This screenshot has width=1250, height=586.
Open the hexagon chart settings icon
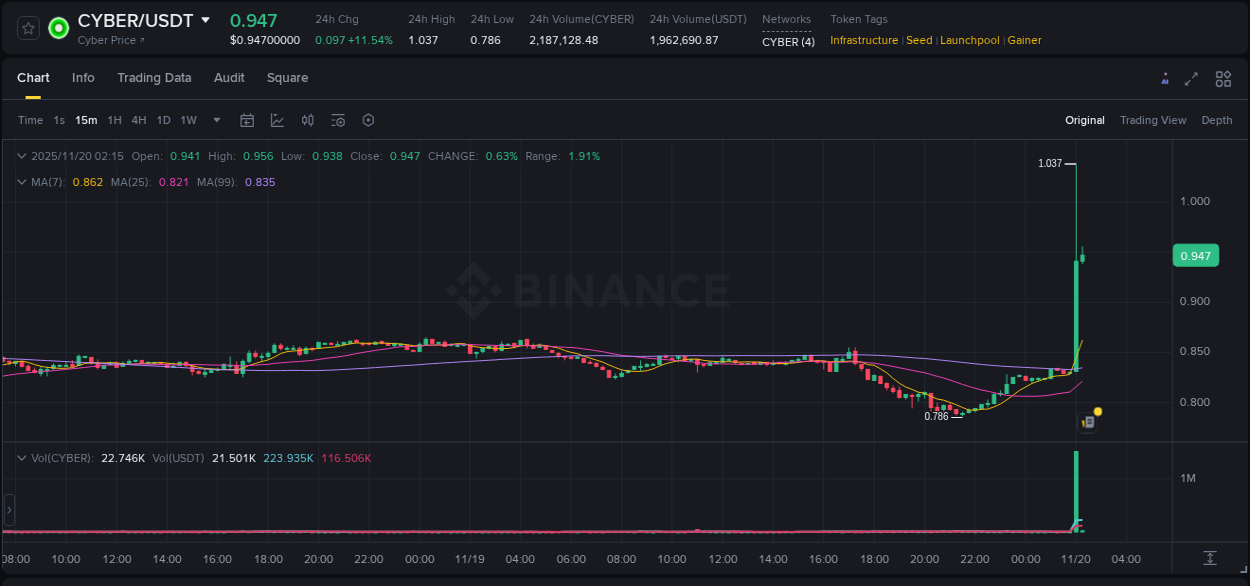pos(368,120)
